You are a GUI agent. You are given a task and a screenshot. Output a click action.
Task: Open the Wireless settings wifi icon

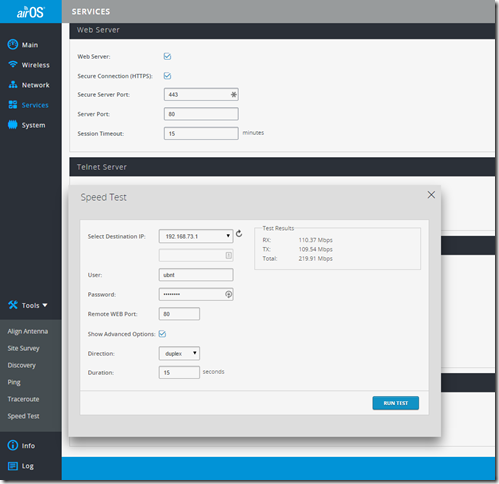(13, 64)
